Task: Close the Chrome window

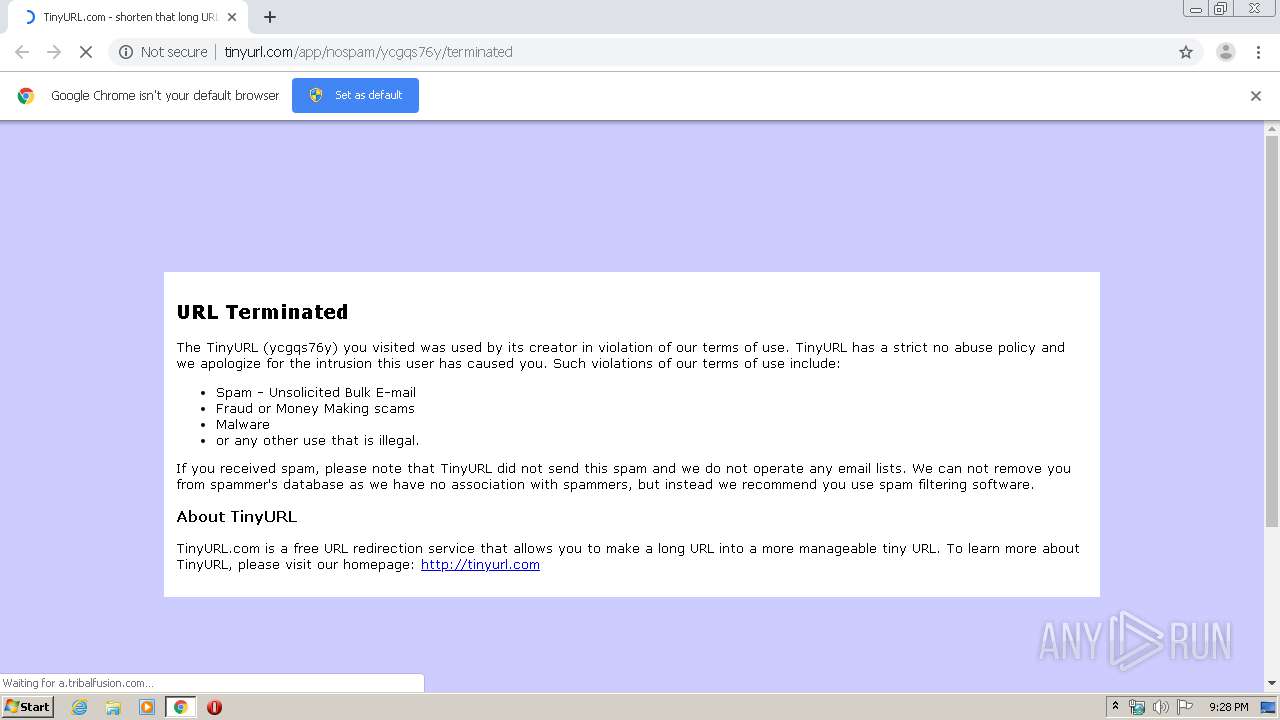Action: click(x=1254, y=9)
